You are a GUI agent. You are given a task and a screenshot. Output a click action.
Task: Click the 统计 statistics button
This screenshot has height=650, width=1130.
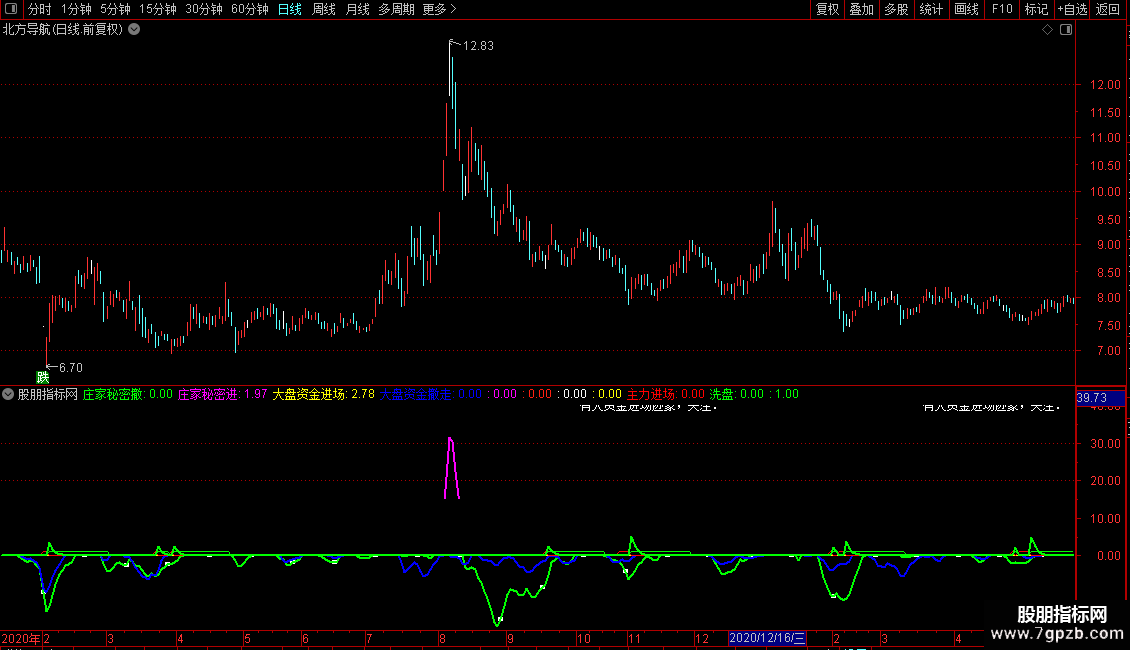[x=931, y=9]
